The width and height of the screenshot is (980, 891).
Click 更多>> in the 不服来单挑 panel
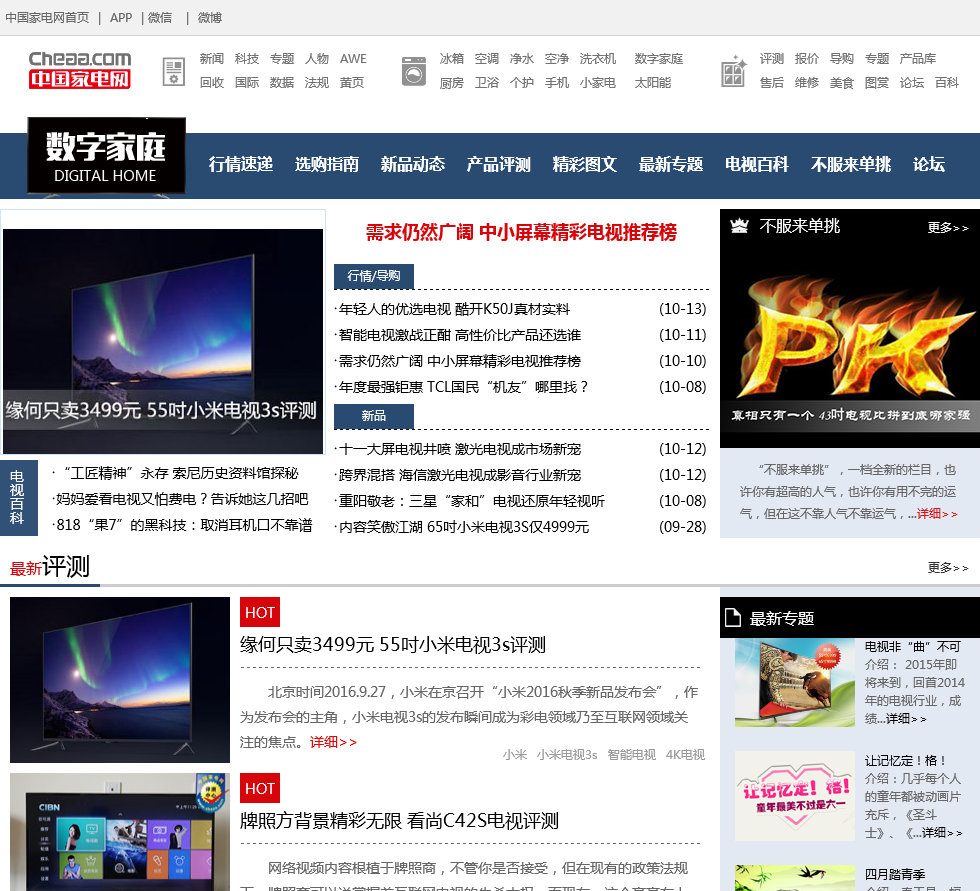pyautogui.click(x=948, y=228)
